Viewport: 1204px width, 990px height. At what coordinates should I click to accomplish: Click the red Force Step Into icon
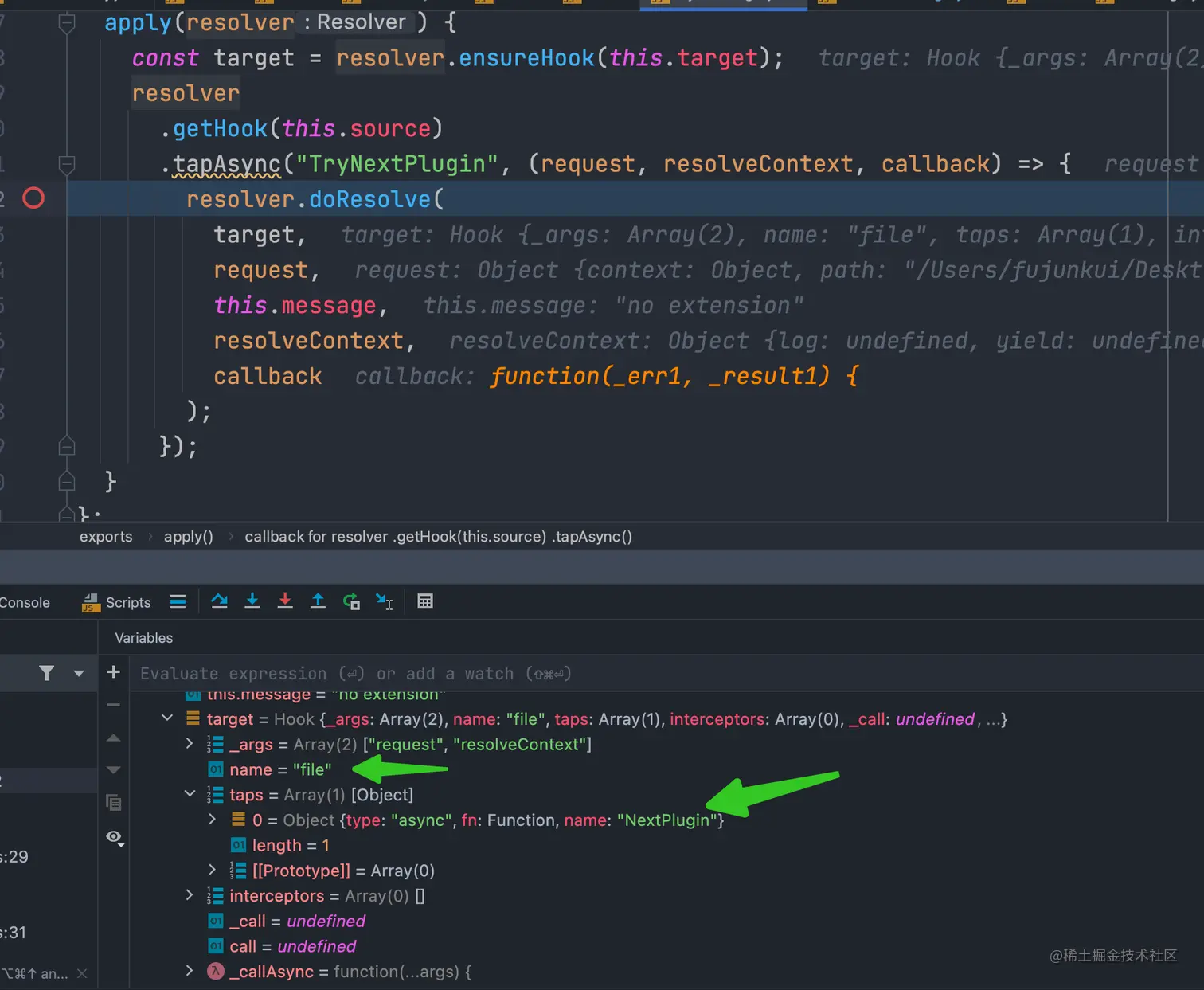(285, 601)
